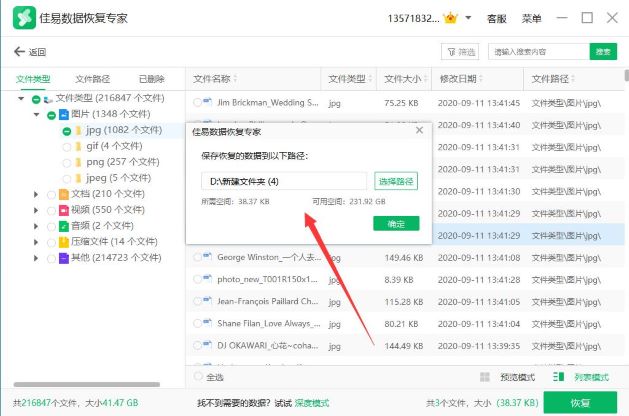Click image icon of Jim Brickman file

pos(207,101)
